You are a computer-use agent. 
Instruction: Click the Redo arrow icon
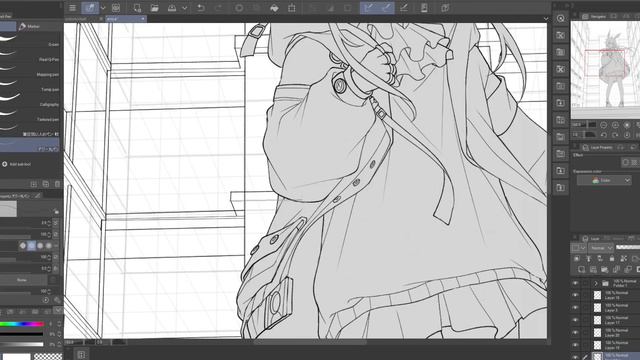[219, 8]
